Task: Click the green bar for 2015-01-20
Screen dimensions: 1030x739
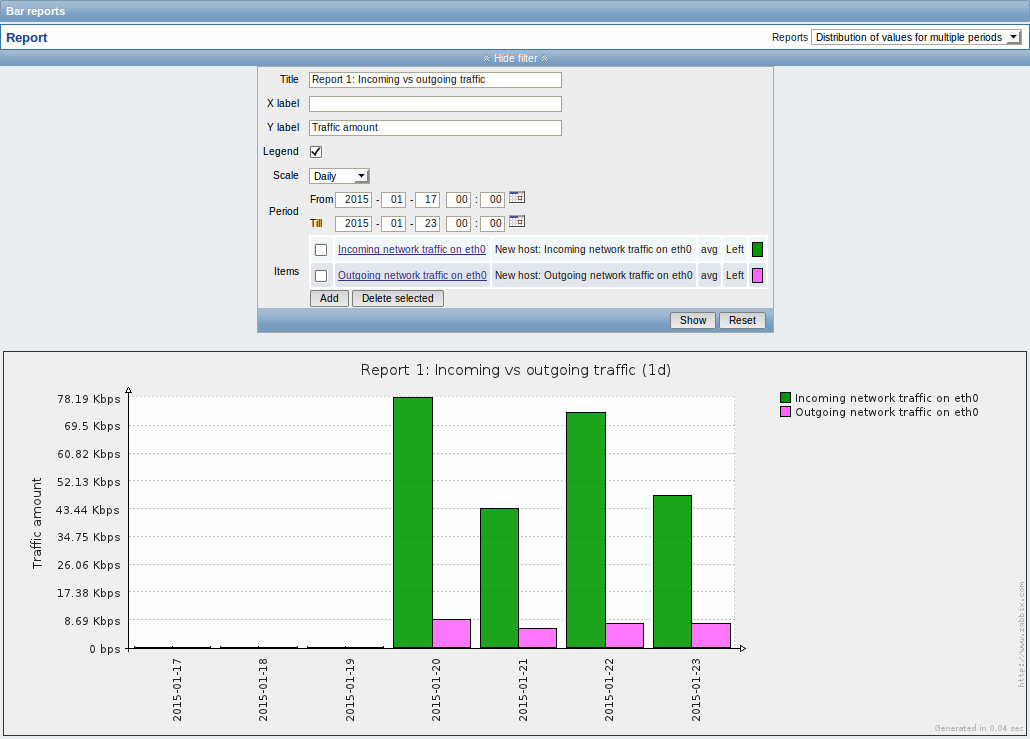Action: coord(413,523)
